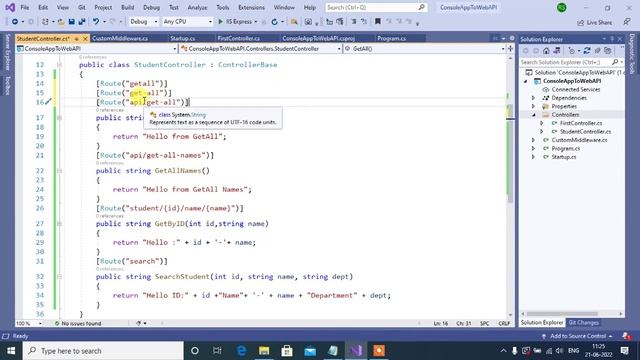Click the Refresh browser link icon
Screen dimensions: 640x360
pos(274,22)
